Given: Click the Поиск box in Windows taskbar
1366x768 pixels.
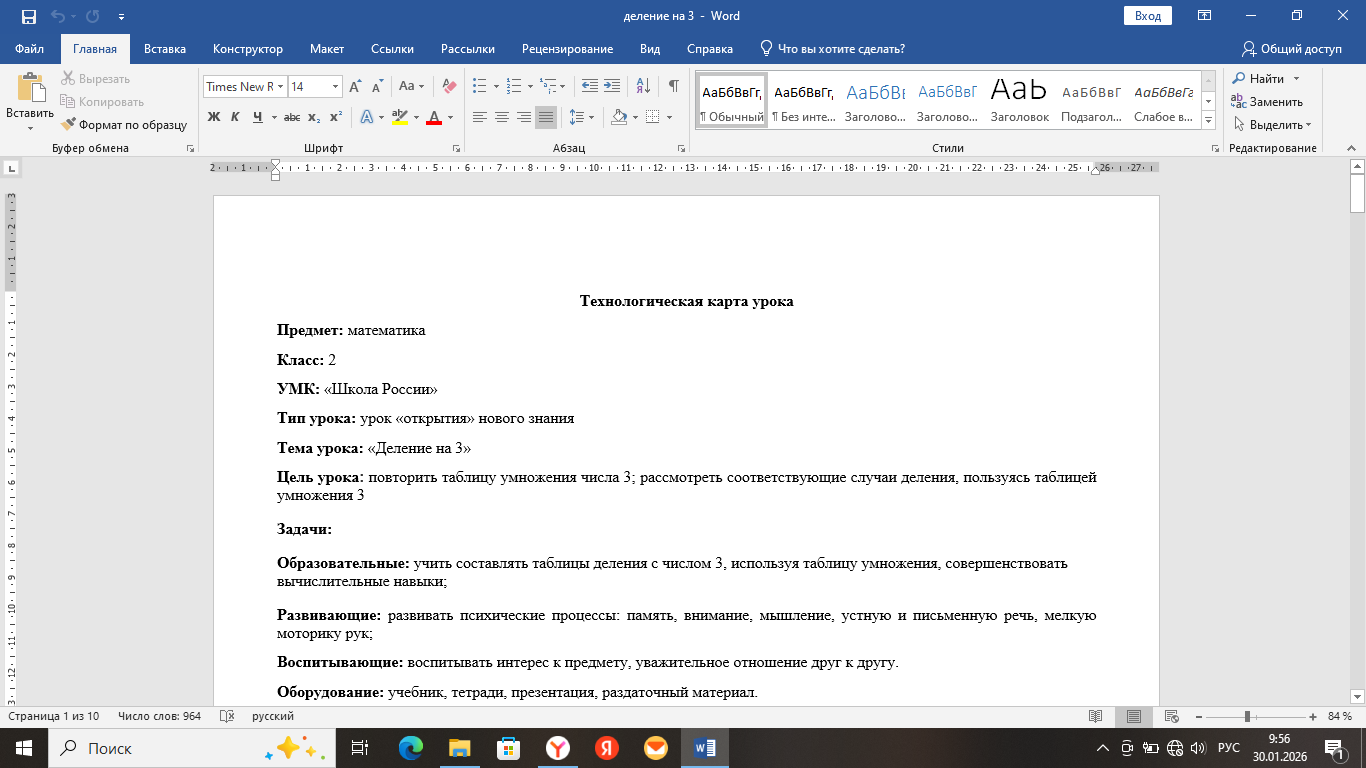Looking at the screenshot, I should pyautogui.click(x=150, y=748).
